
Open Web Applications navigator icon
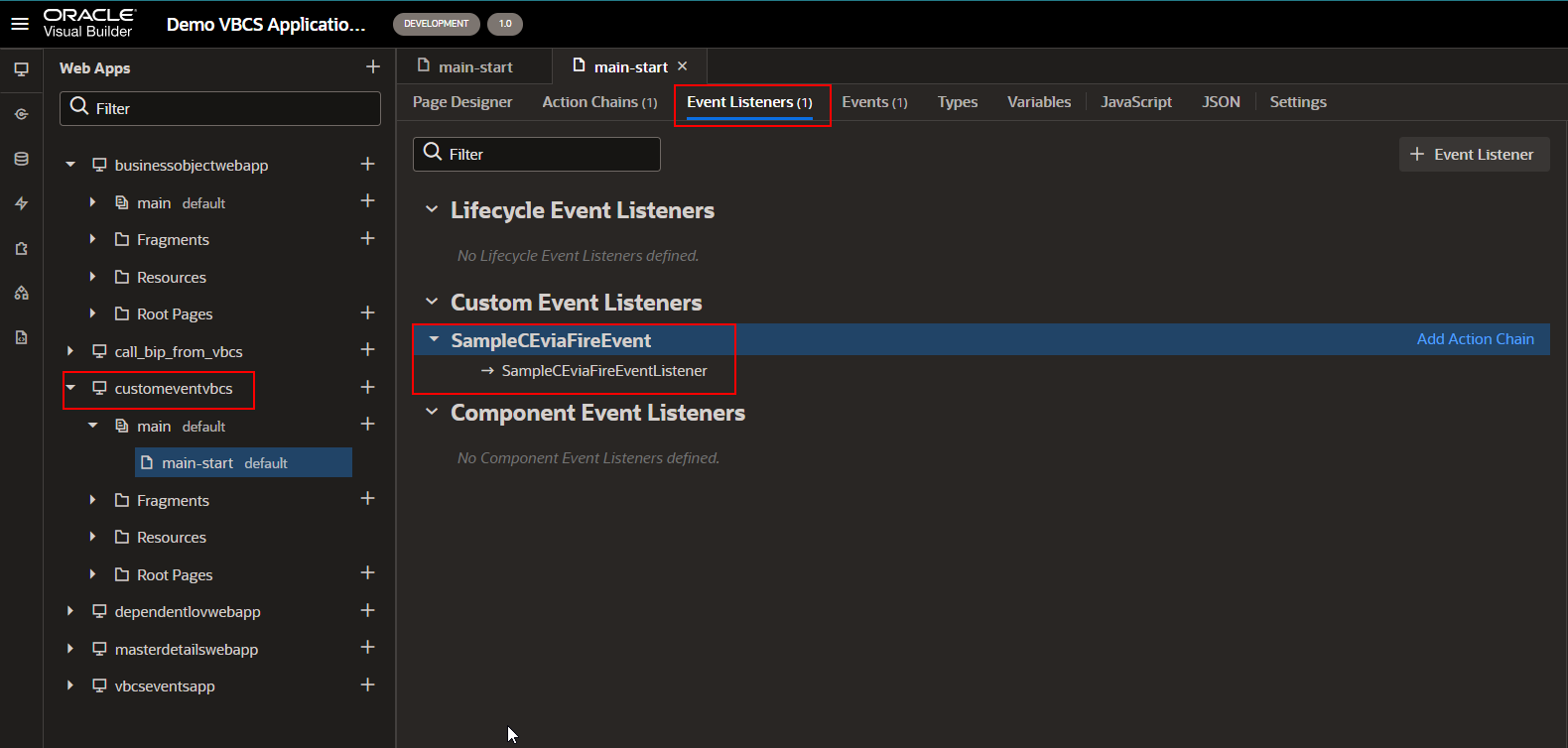[x=21, y=69]
